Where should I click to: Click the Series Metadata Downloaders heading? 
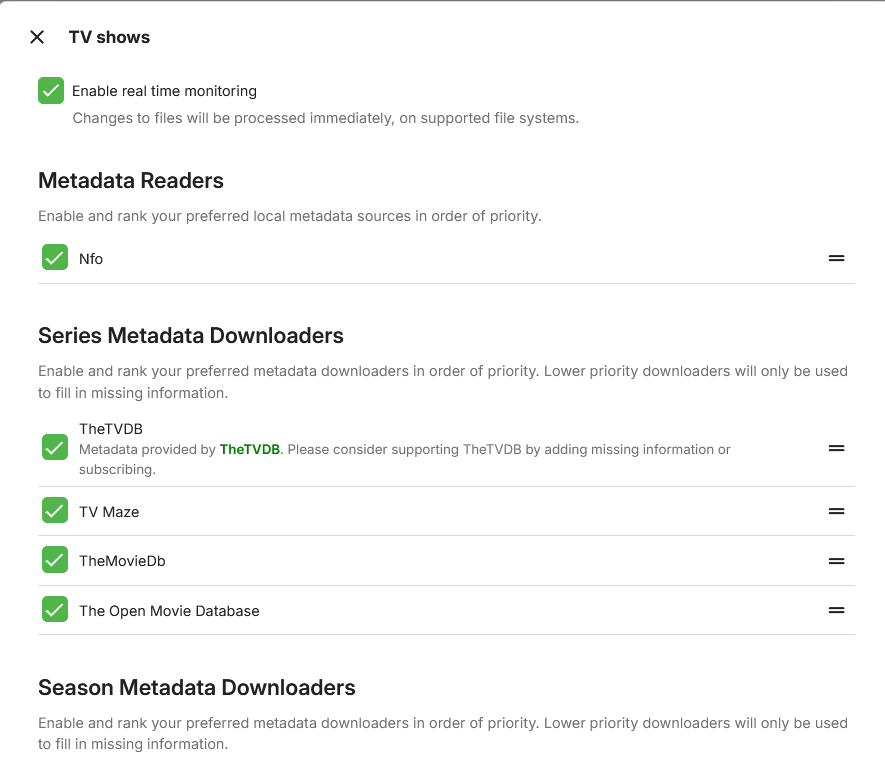(191, 336)
